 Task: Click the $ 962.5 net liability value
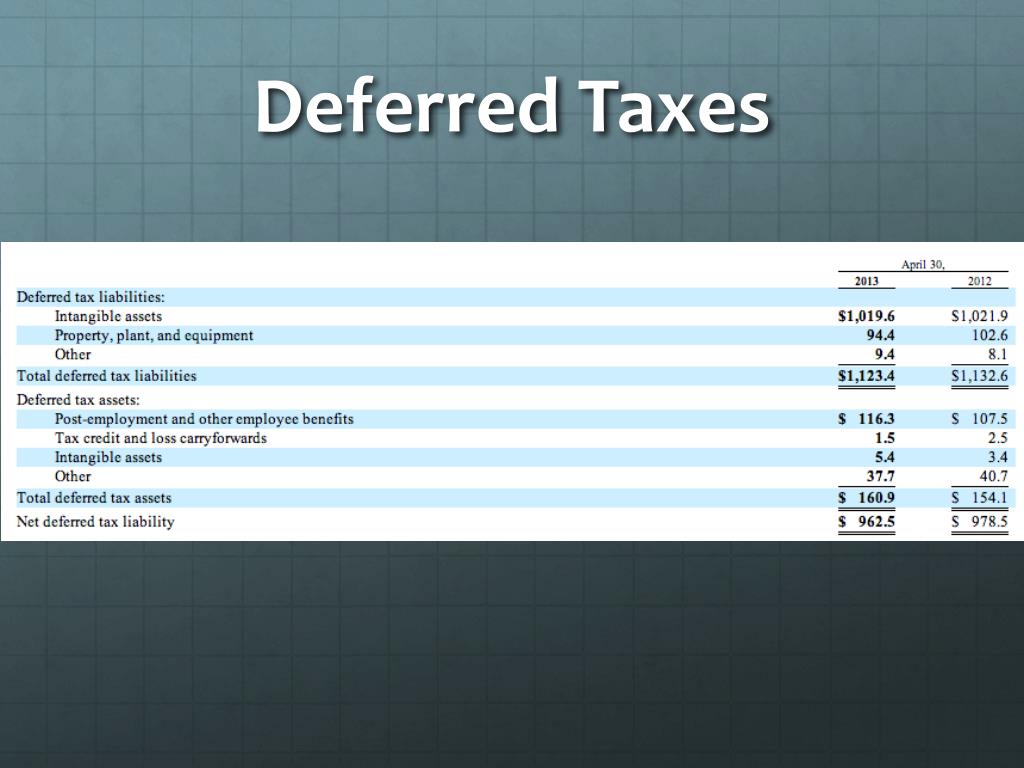[866, 522]
